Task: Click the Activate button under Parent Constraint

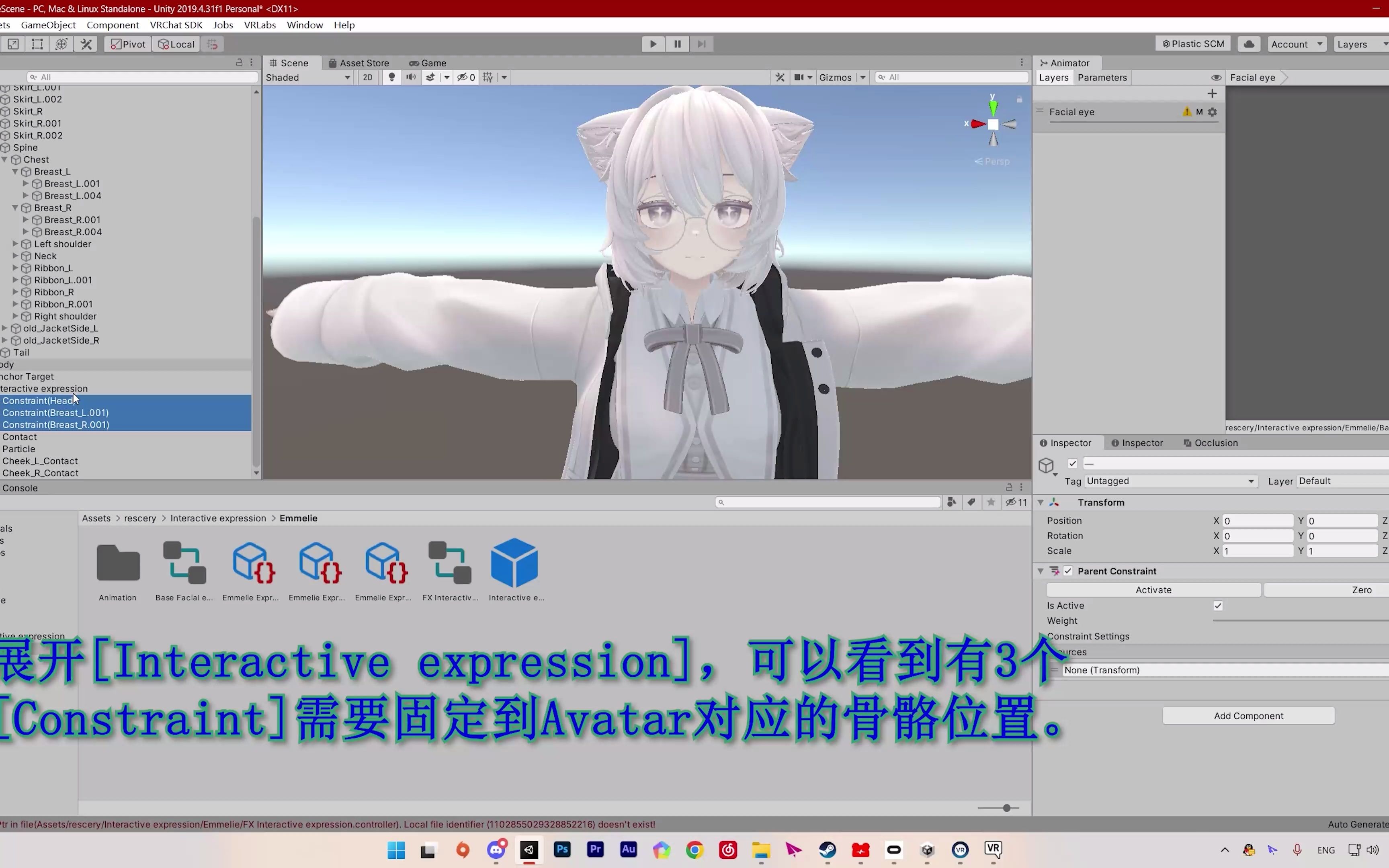Action: click(1153, 590)
